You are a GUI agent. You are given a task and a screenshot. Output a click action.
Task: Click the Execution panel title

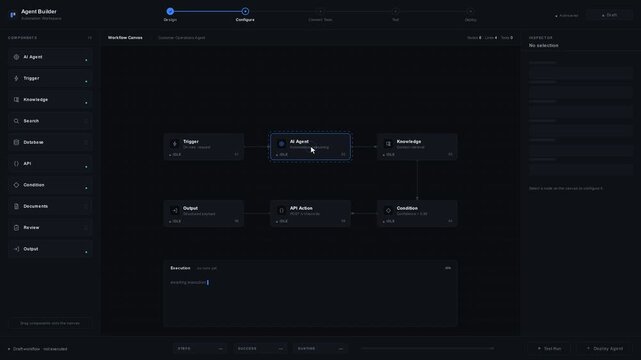coord(180,268)
